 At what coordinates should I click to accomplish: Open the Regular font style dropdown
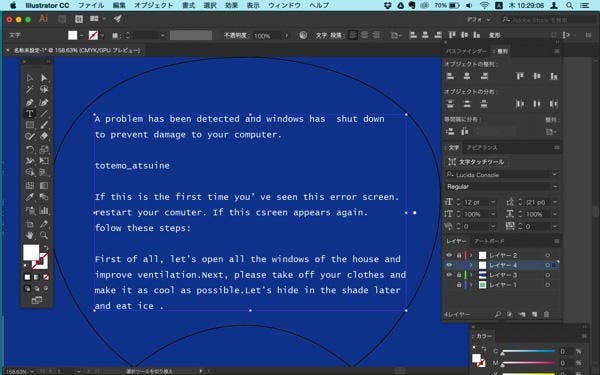click(x=554, y=187)
